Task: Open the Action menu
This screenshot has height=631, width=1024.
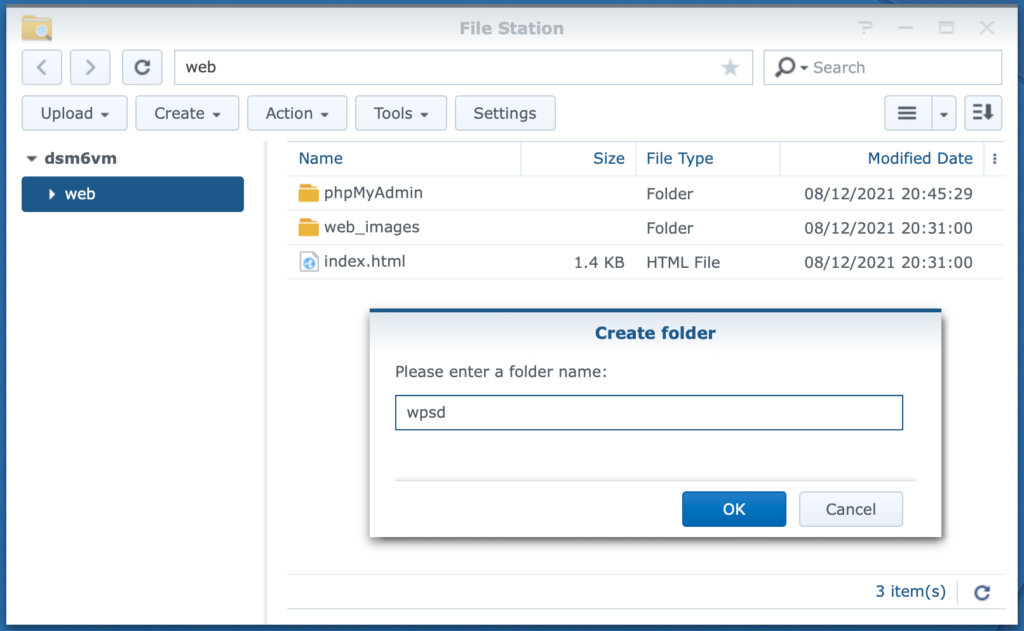Action: coord(296,113)
